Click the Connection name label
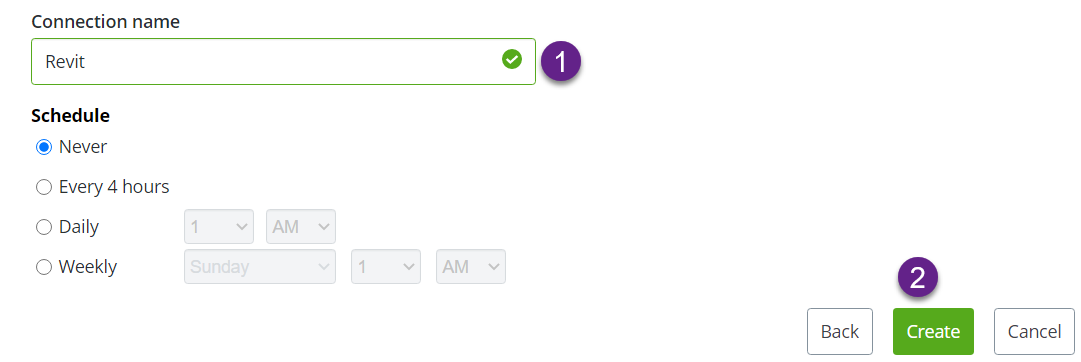This screenshot has width=1081, height=362. pyautogui.click(x=105, y=22)
